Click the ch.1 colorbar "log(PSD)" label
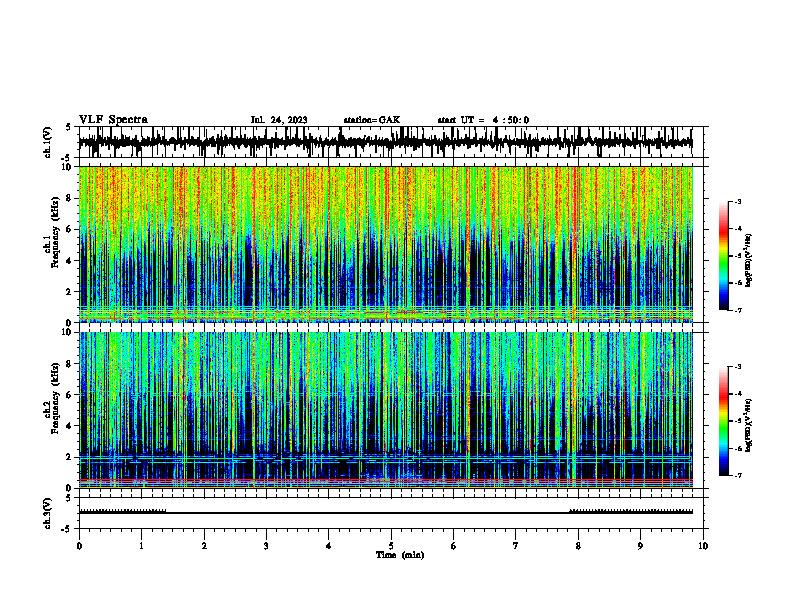 pyautogui.click(x=749, y=261)
